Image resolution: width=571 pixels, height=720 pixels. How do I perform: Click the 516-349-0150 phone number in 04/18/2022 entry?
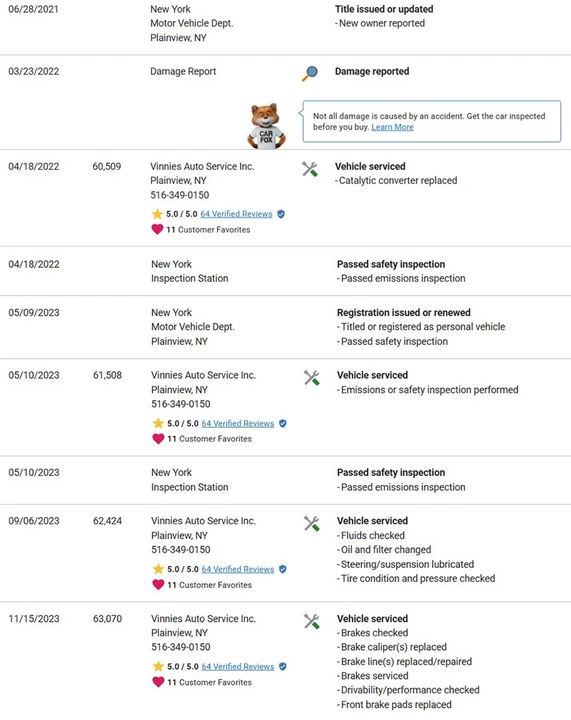[x=179, y=195]
